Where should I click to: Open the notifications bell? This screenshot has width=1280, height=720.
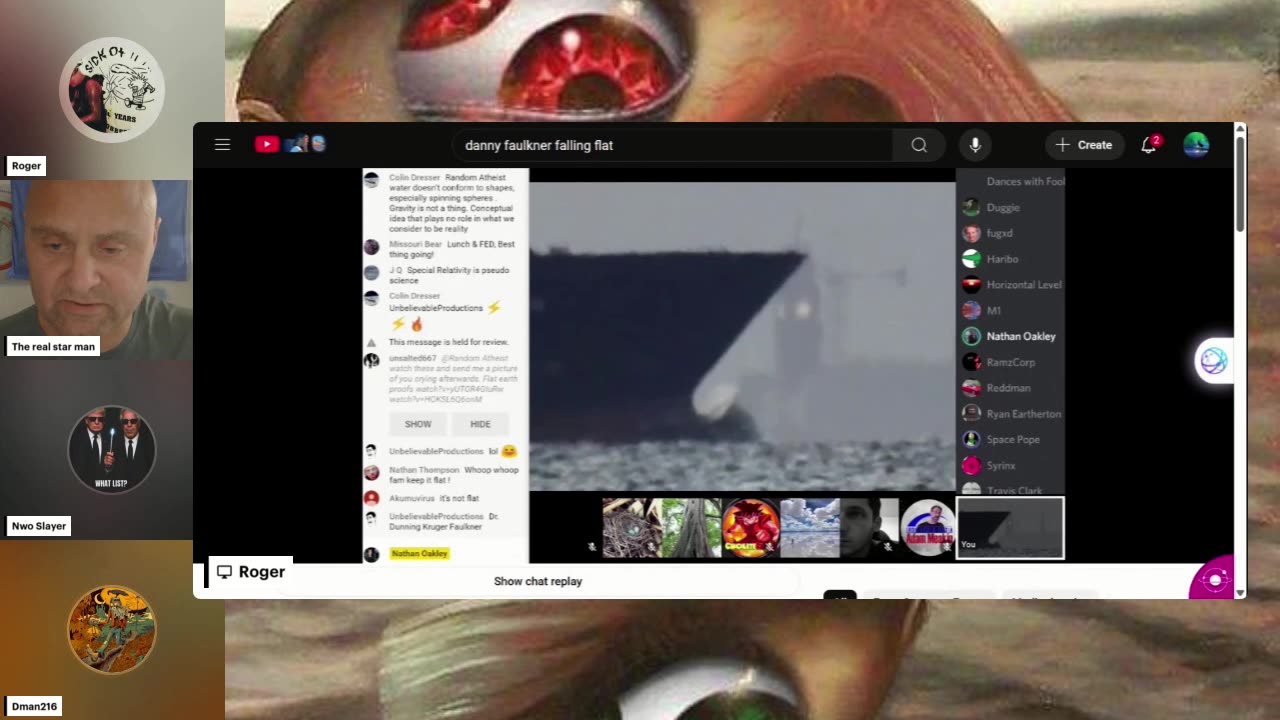[x=1149, y=145]
